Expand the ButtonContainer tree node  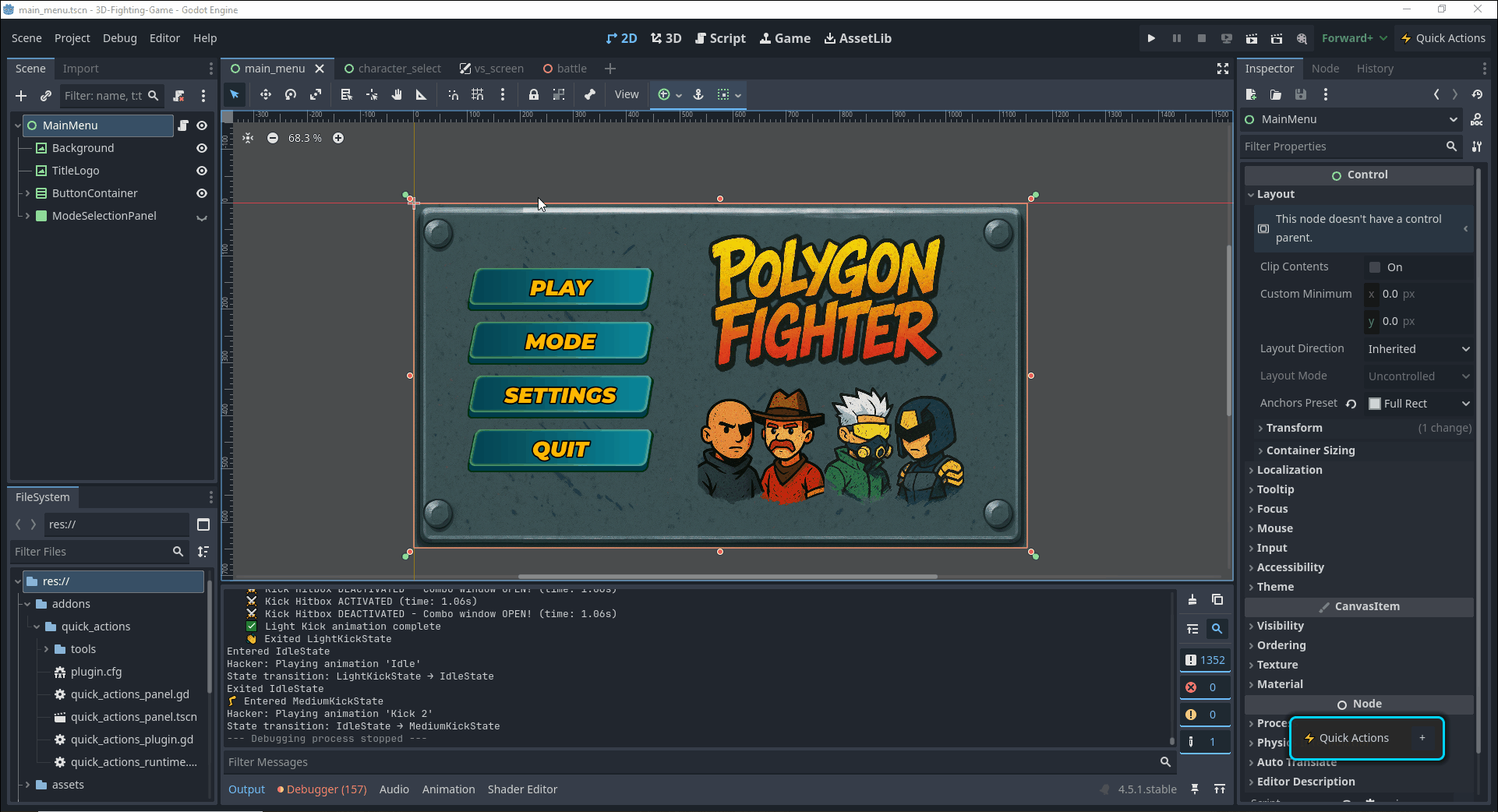pos(28,193)
